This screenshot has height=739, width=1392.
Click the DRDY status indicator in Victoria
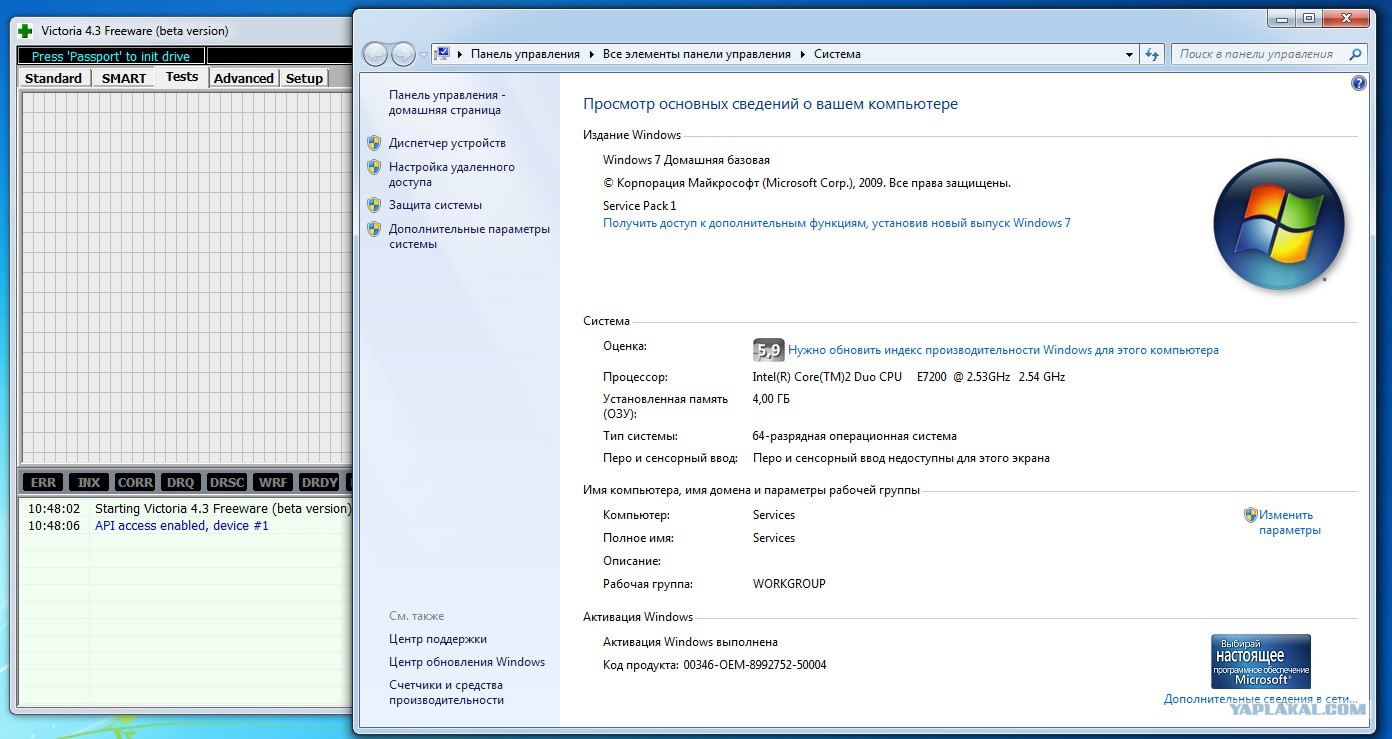319,482
